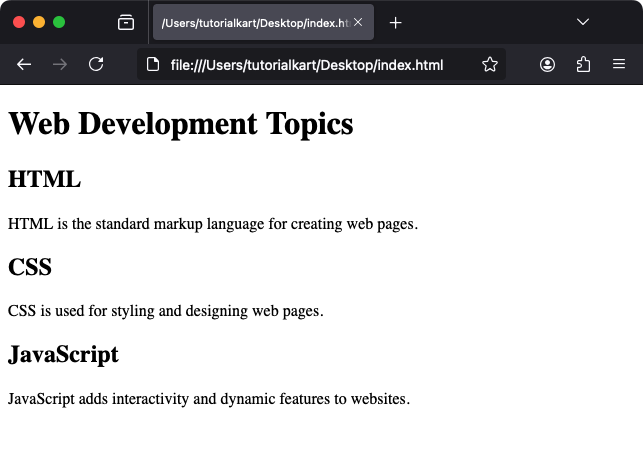Reload the current page
Image resolution: width=643 pixels, height=463 pixels.
pos(96,64)
